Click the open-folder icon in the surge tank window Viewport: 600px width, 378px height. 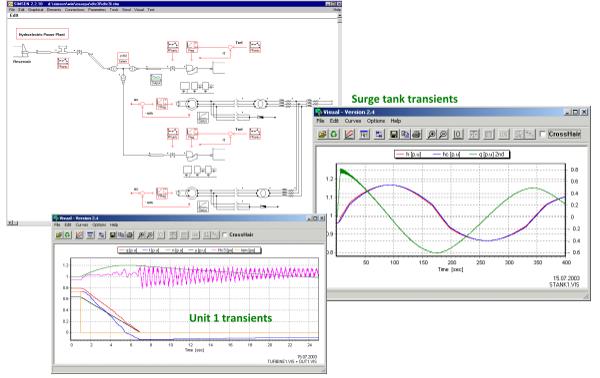[x=322, y=134]
